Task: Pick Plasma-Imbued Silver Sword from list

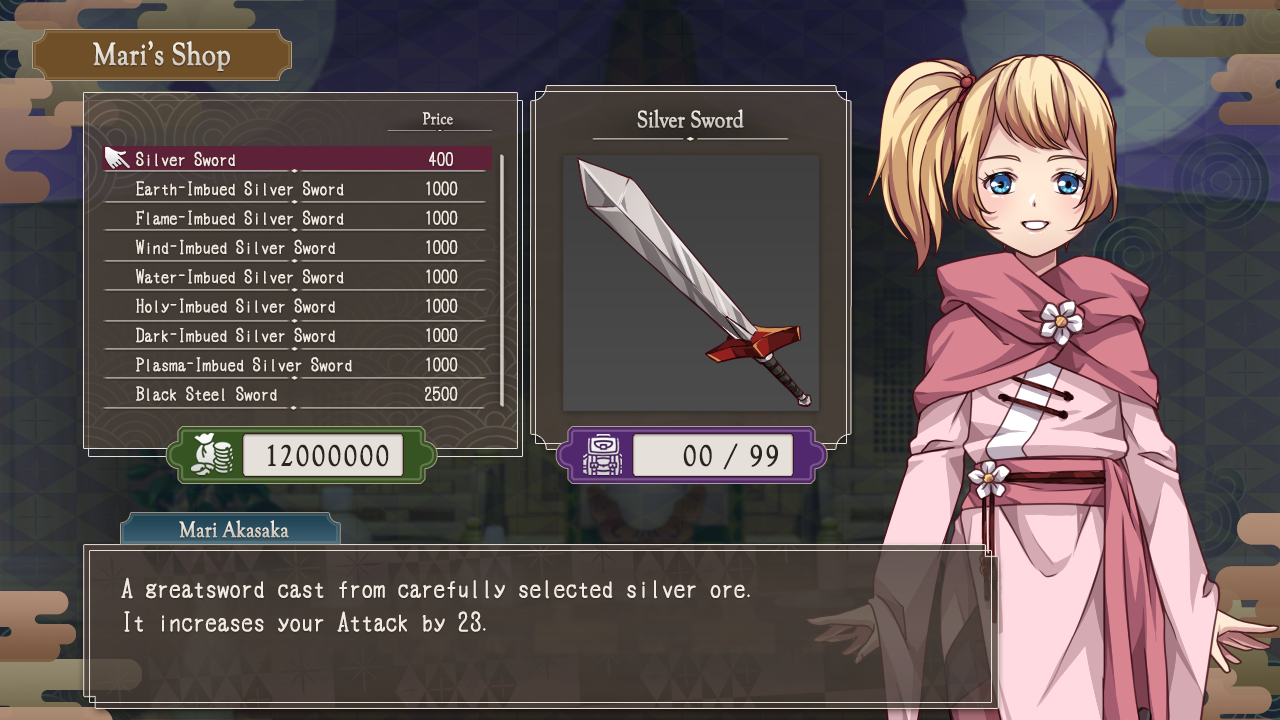Action: tap(298, 365)
